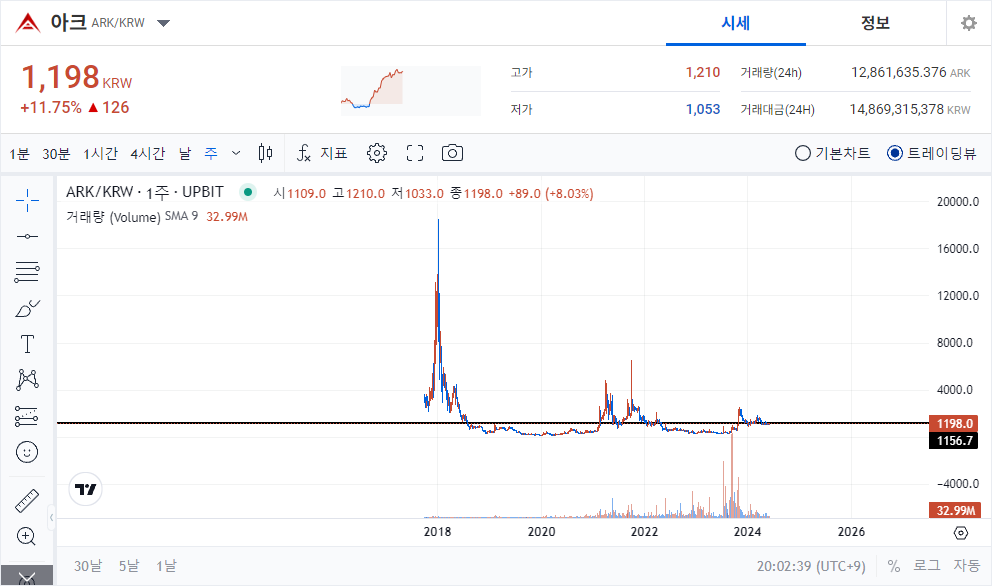The image size is (992, 586).
Task: Select the text annotation tool
Action: 27,344
